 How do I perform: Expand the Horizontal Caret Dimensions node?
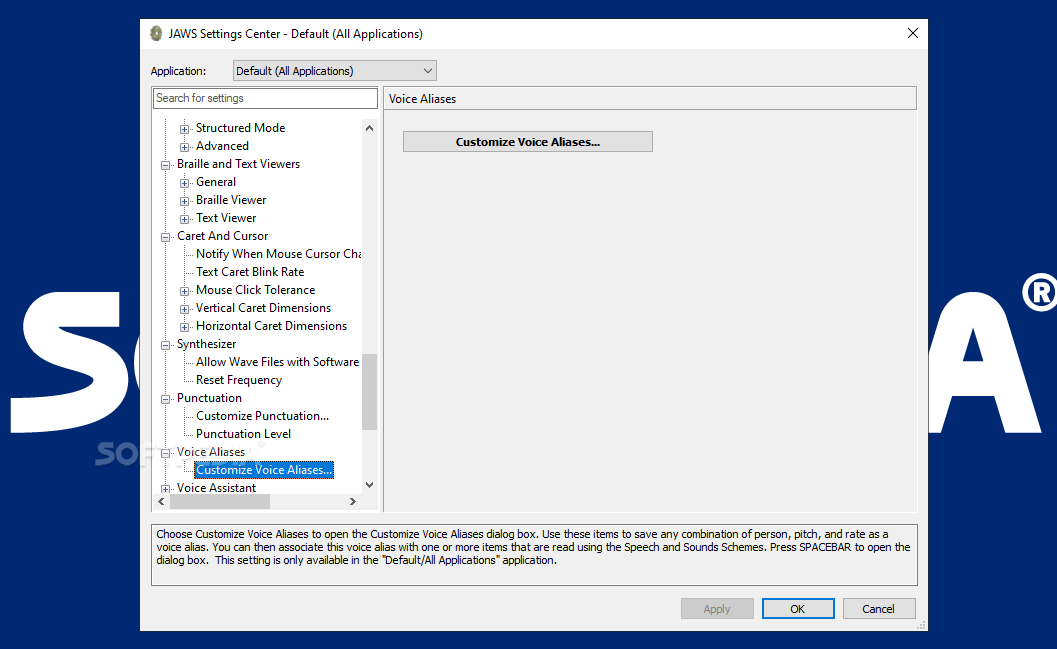[184, 327]
